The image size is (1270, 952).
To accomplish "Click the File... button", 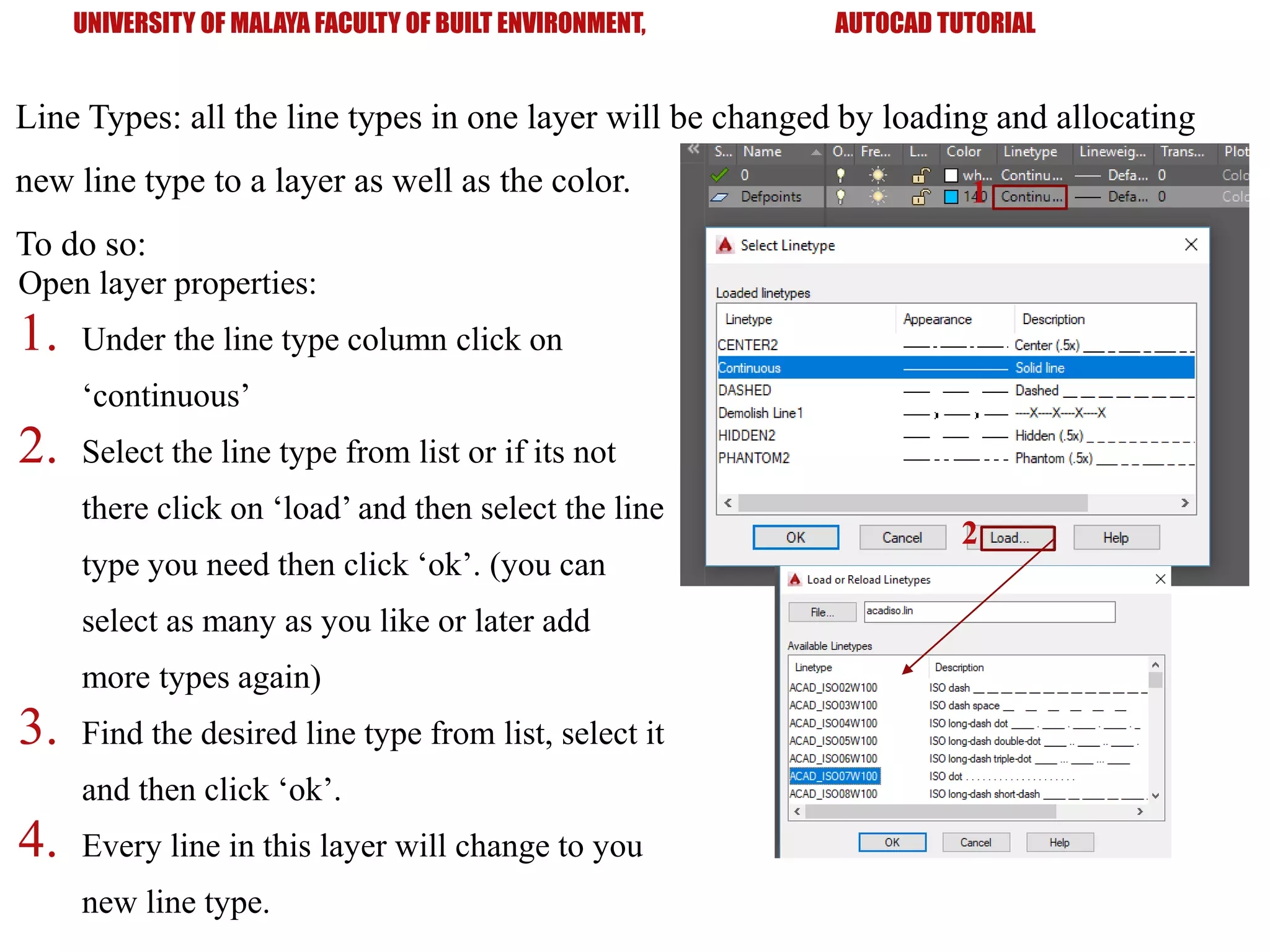I will [822, 612].
